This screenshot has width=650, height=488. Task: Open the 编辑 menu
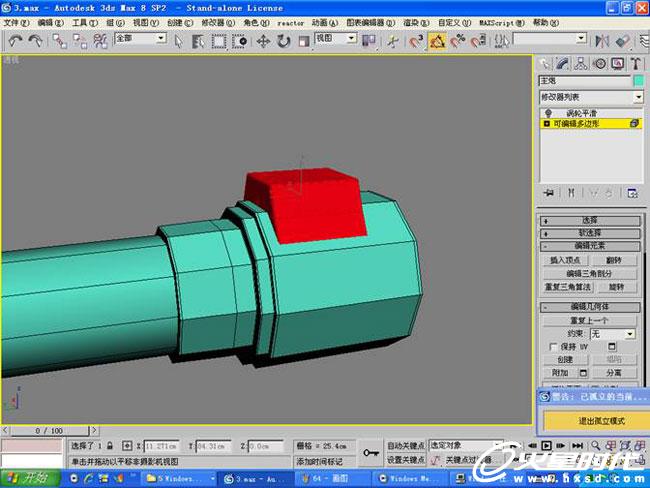pos(51,22)
